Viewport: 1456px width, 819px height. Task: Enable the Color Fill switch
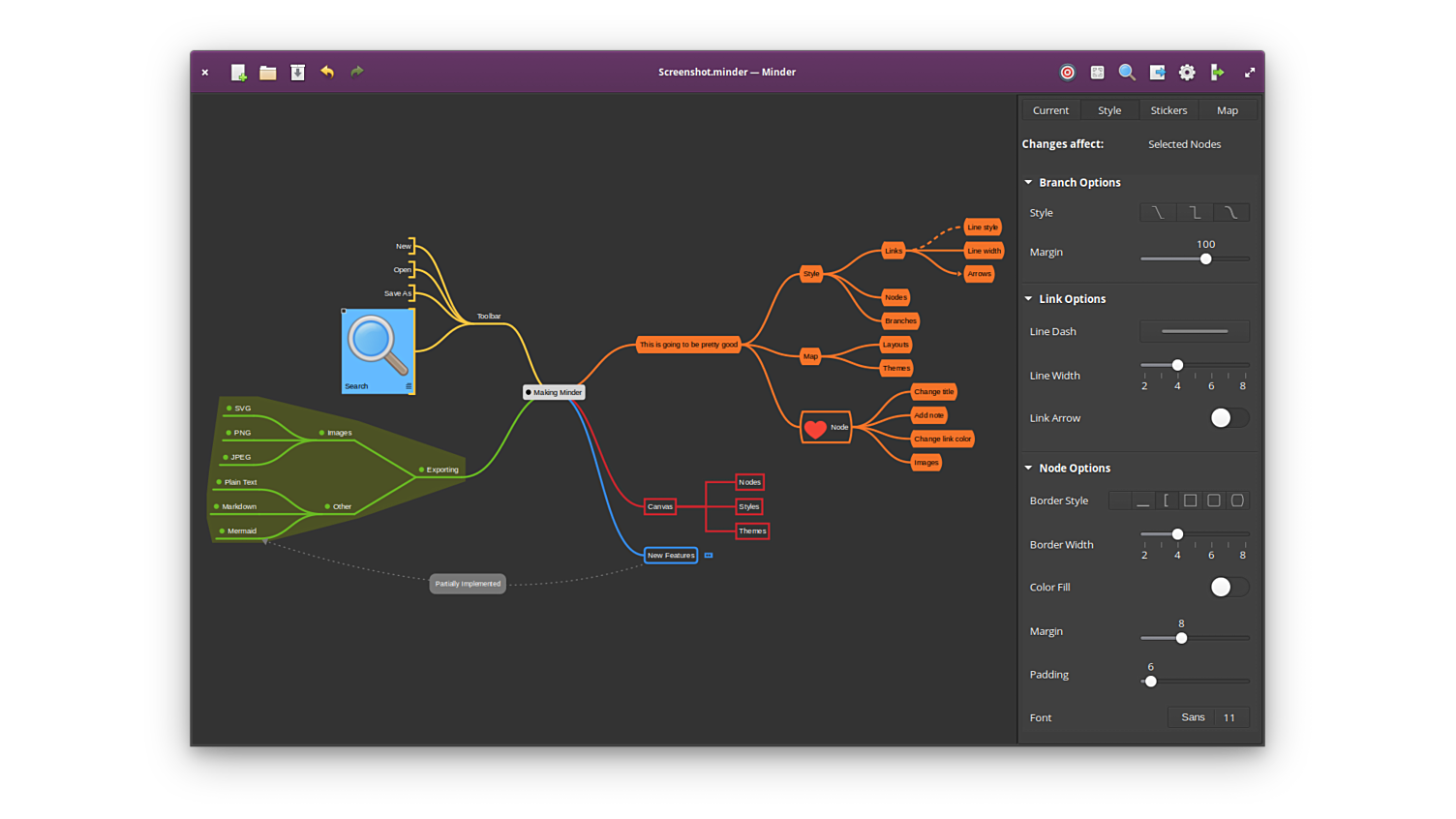[1228, 588]
